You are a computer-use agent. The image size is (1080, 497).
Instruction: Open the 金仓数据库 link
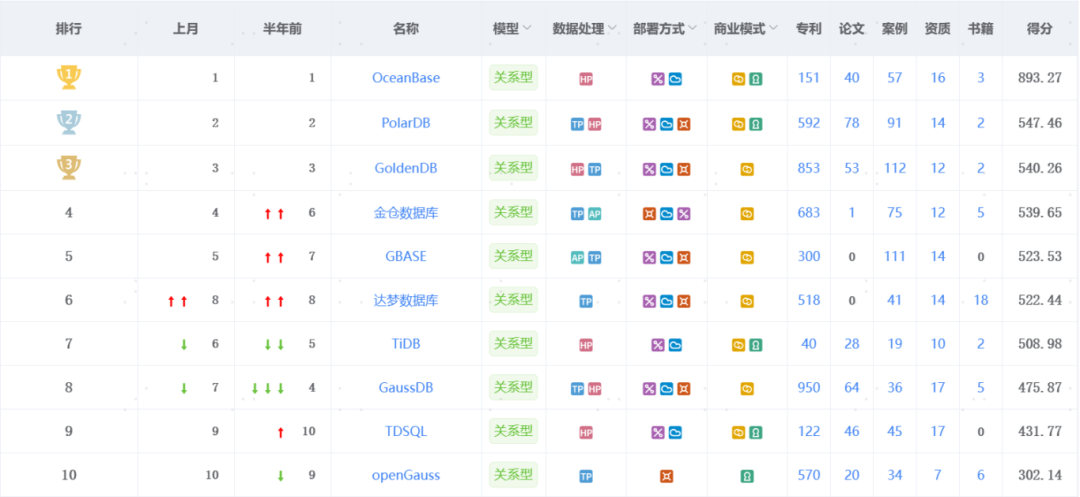point(406,213)
